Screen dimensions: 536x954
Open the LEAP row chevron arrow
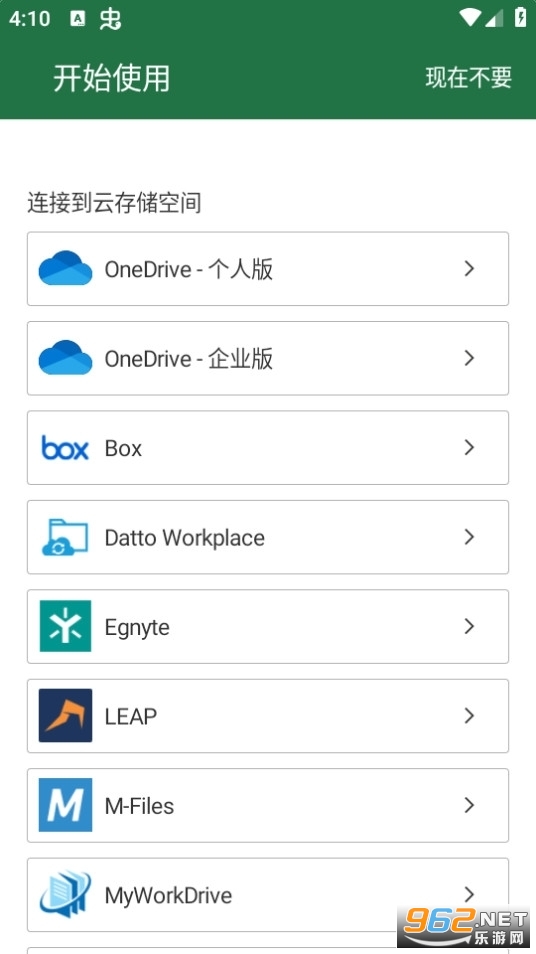(469, 716)
